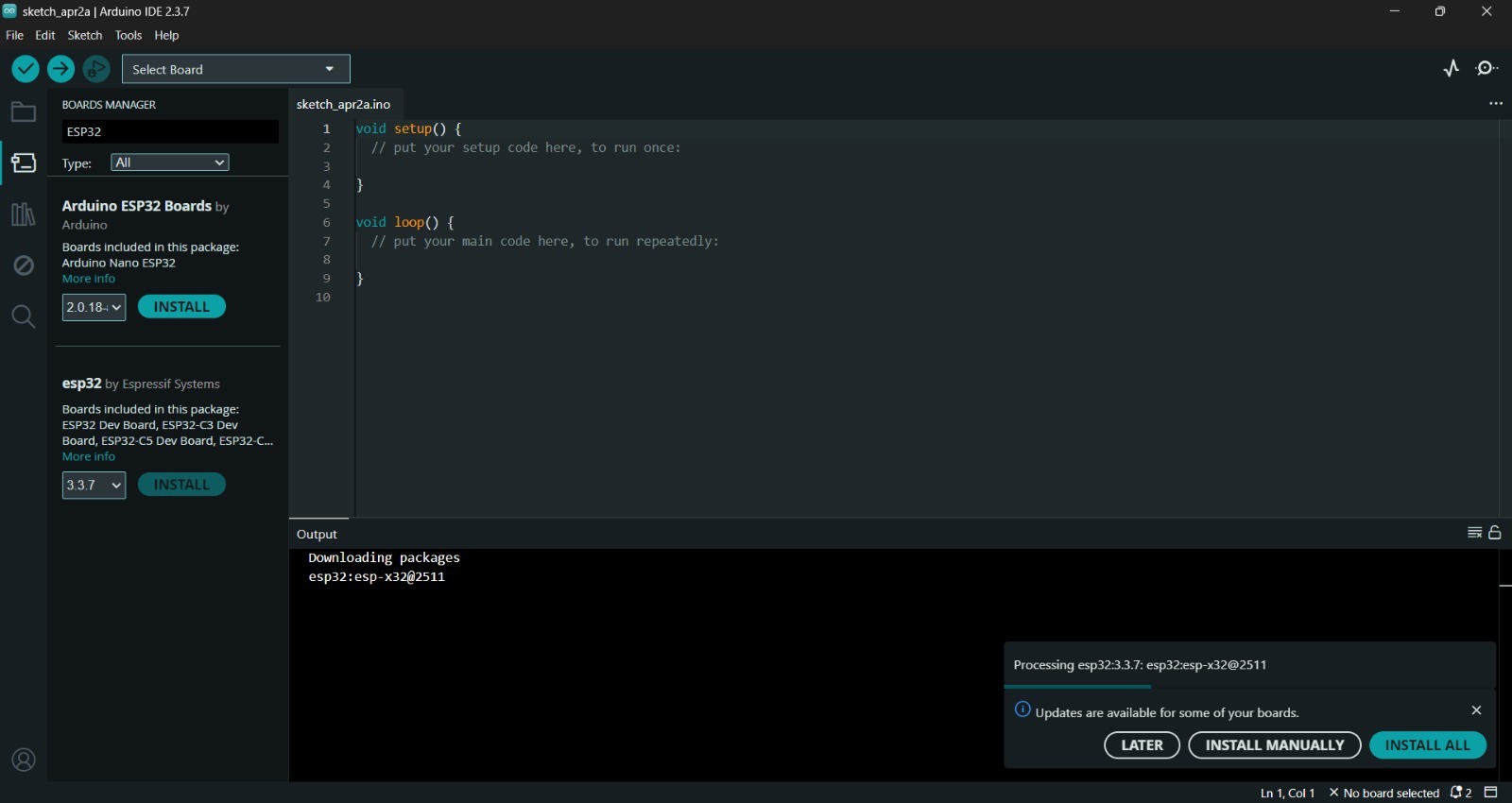
Task: Toggle the Output scroll lock icon
Action: click(x=1495, y=533)
